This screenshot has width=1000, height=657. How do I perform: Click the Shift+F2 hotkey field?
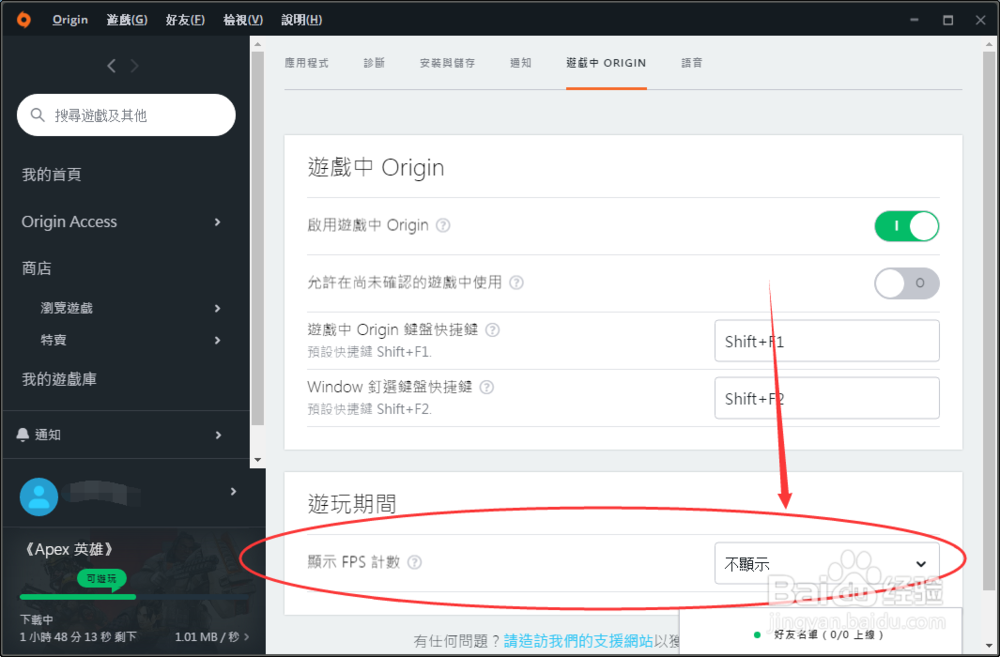827,399
